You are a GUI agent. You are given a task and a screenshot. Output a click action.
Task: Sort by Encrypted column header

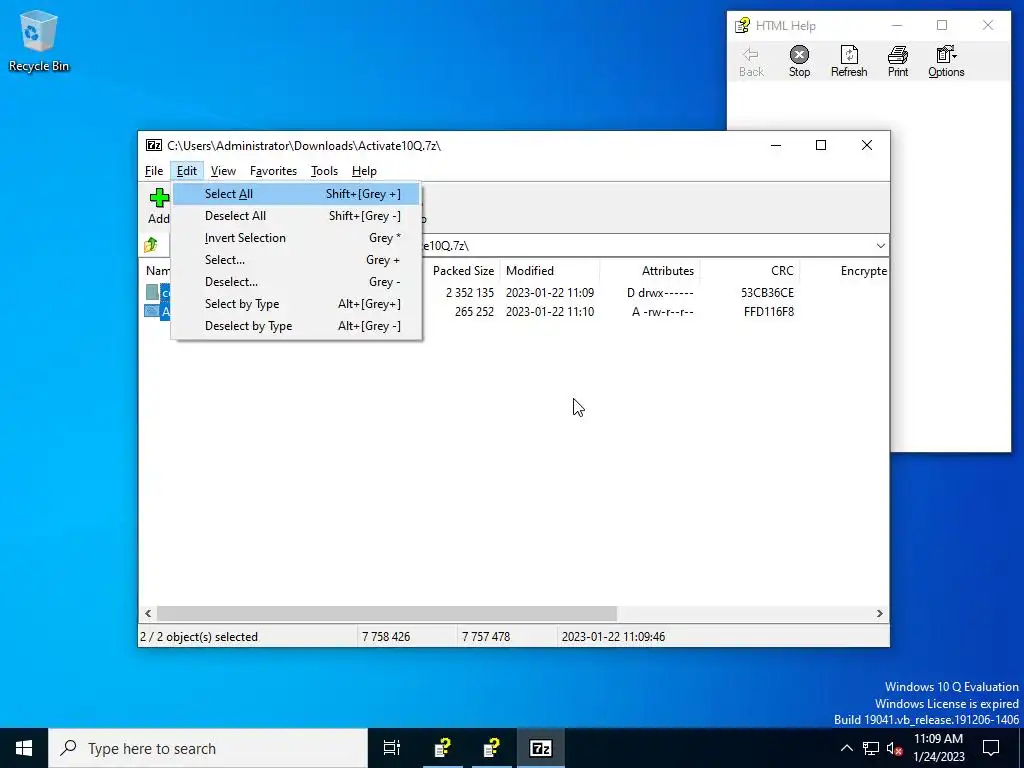(844, 271)
